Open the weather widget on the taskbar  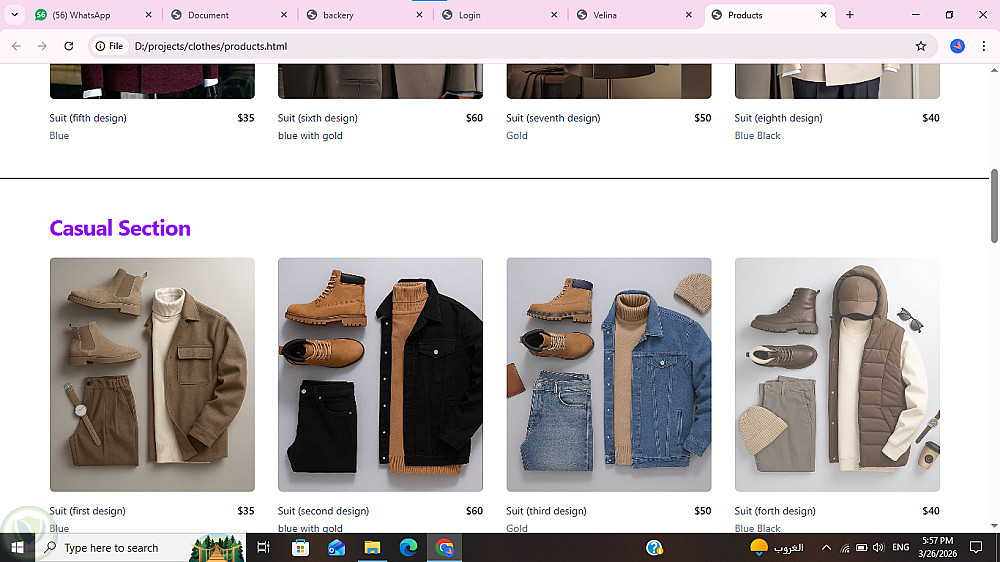[777, 547]
